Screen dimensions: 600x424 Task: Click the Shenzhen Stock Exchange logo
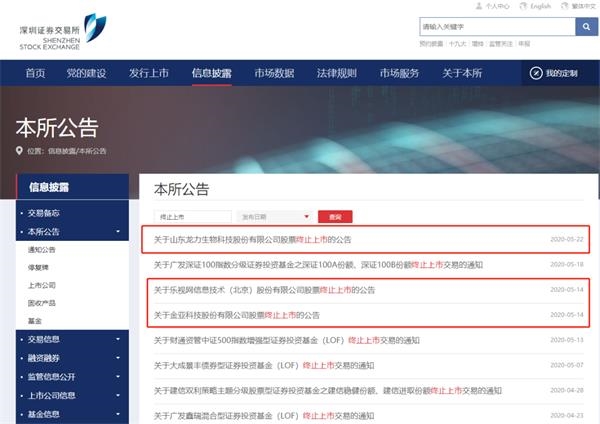click(x=63, y=31)
